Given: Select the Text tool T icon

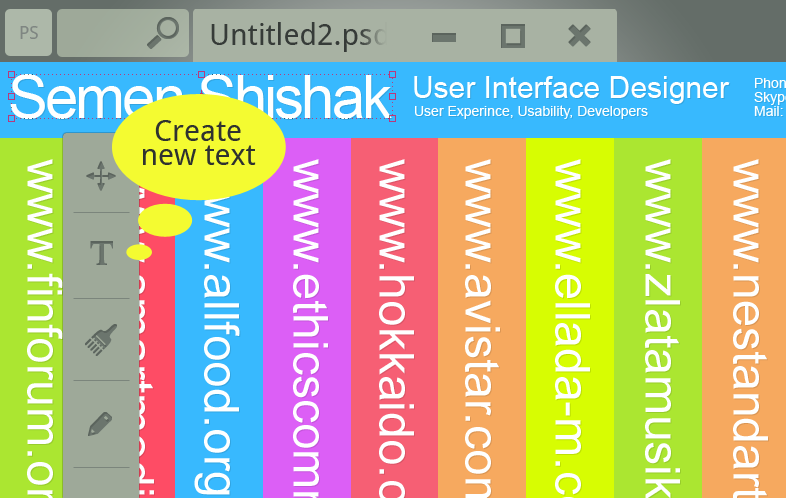Looking at the screenshot, I should coord(101,252).
